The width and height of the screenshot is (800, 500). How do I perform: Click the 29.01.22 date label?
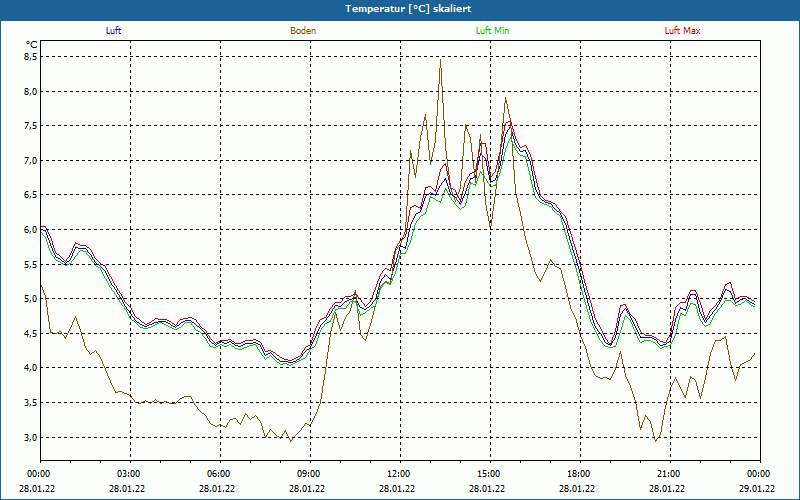coord(758,488)
